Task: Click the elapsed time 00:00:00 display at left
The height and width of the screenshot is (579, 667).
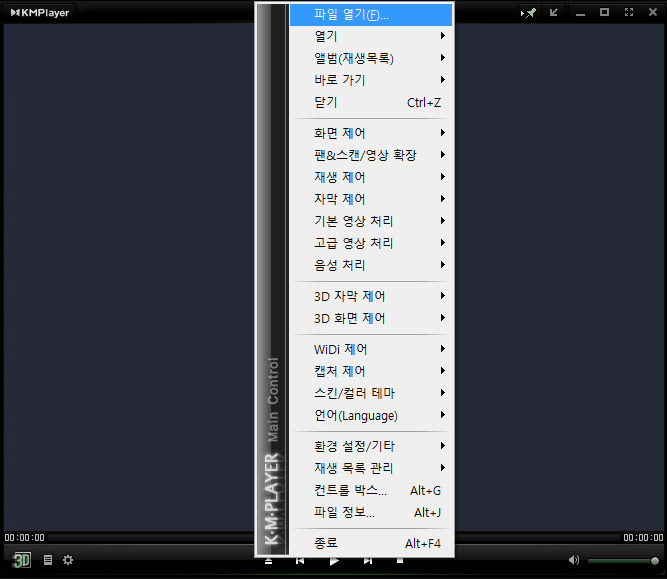Action: tap(24, 538)
